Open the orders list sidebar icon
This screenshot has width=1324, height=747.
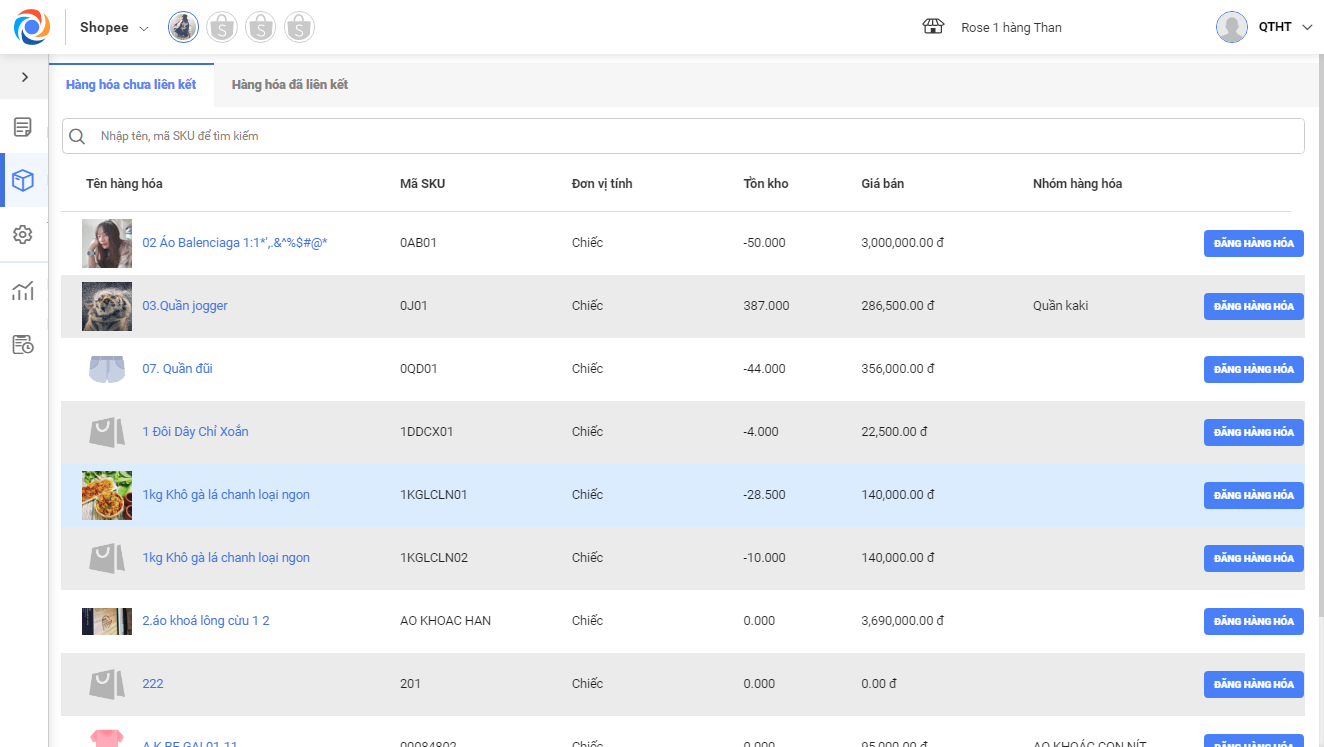(x=23, y=127)
